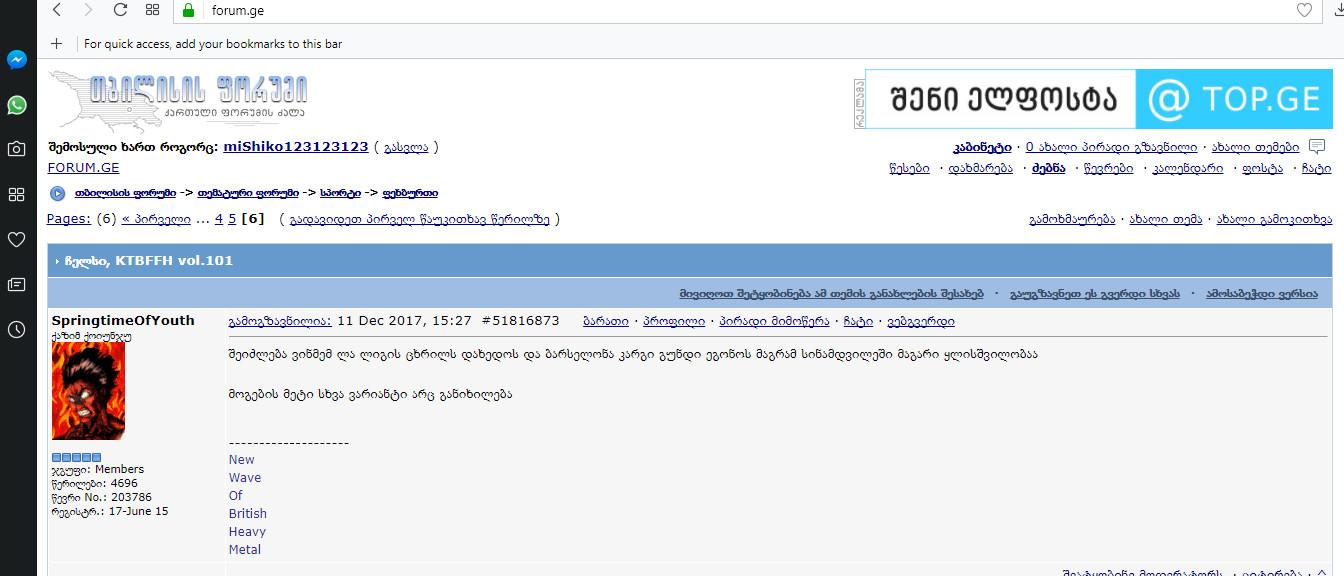Screen dimensions: 1344x576
Task: Click post number #51816873
Action: tap(520, 321)
